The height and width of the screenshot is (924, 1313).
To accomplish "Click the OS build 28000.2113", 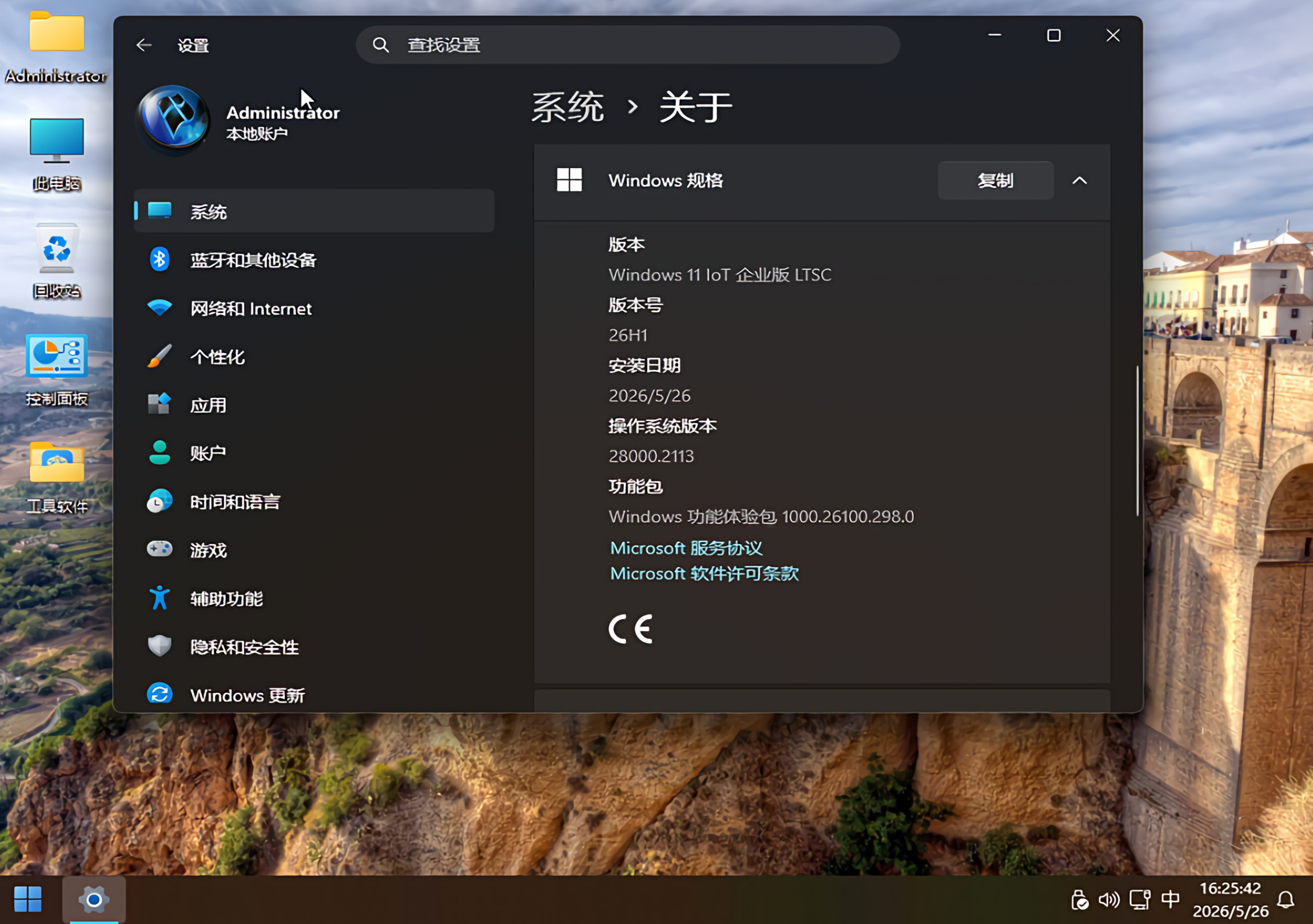I will (651, 456).
